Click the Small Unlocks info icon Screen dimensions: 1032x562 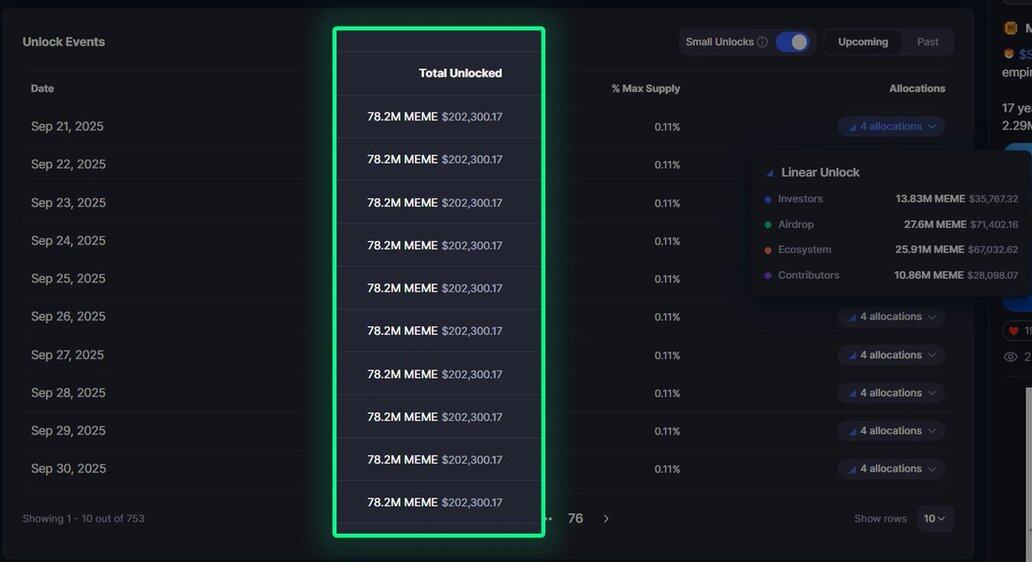pyautogui.click(x=762, y=42)
